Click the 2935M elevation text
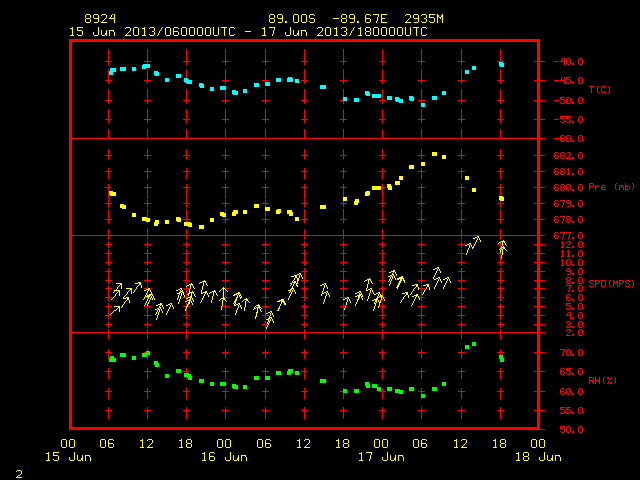This screenshot has height=480, width=640. coord(424,19)
